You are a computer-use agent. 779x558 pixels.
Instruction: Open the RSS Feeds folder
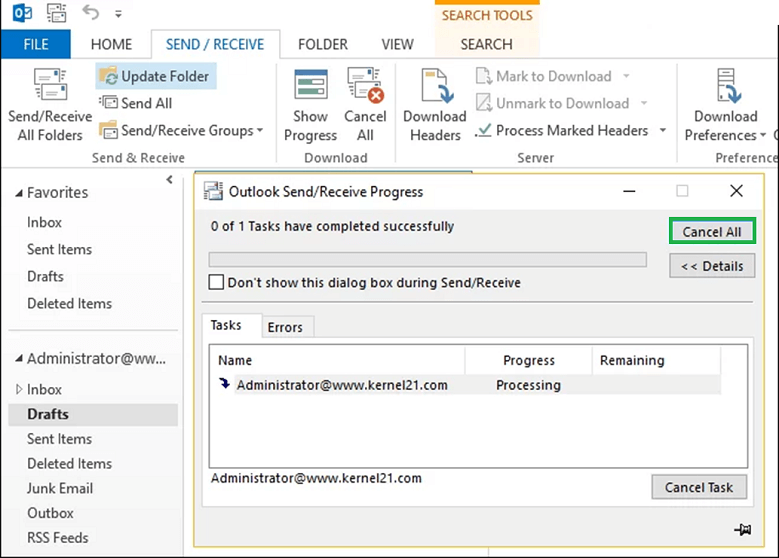click(x=58, y=538)
